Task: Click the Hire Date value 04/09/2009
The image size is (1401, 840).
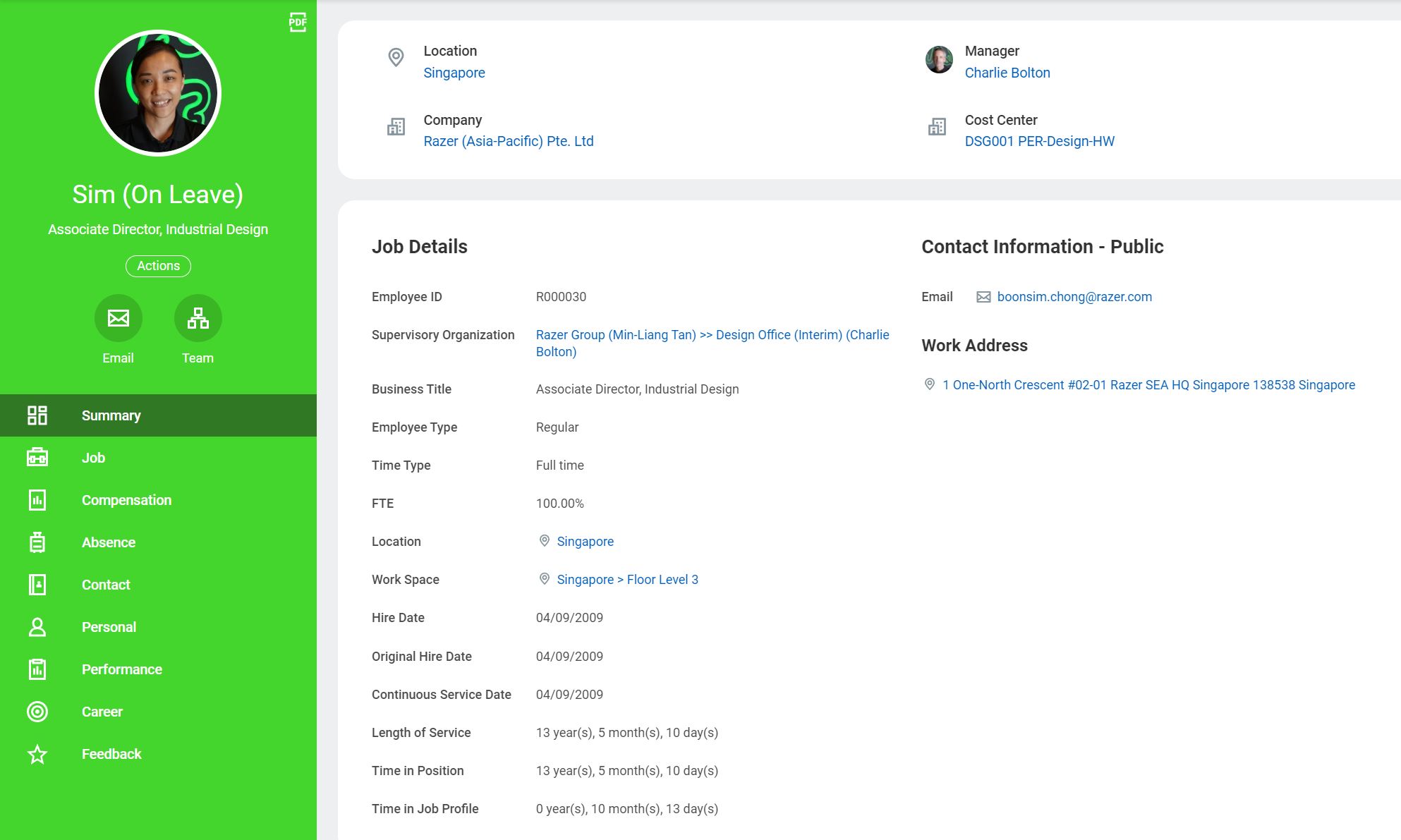Action: (569, 617)
